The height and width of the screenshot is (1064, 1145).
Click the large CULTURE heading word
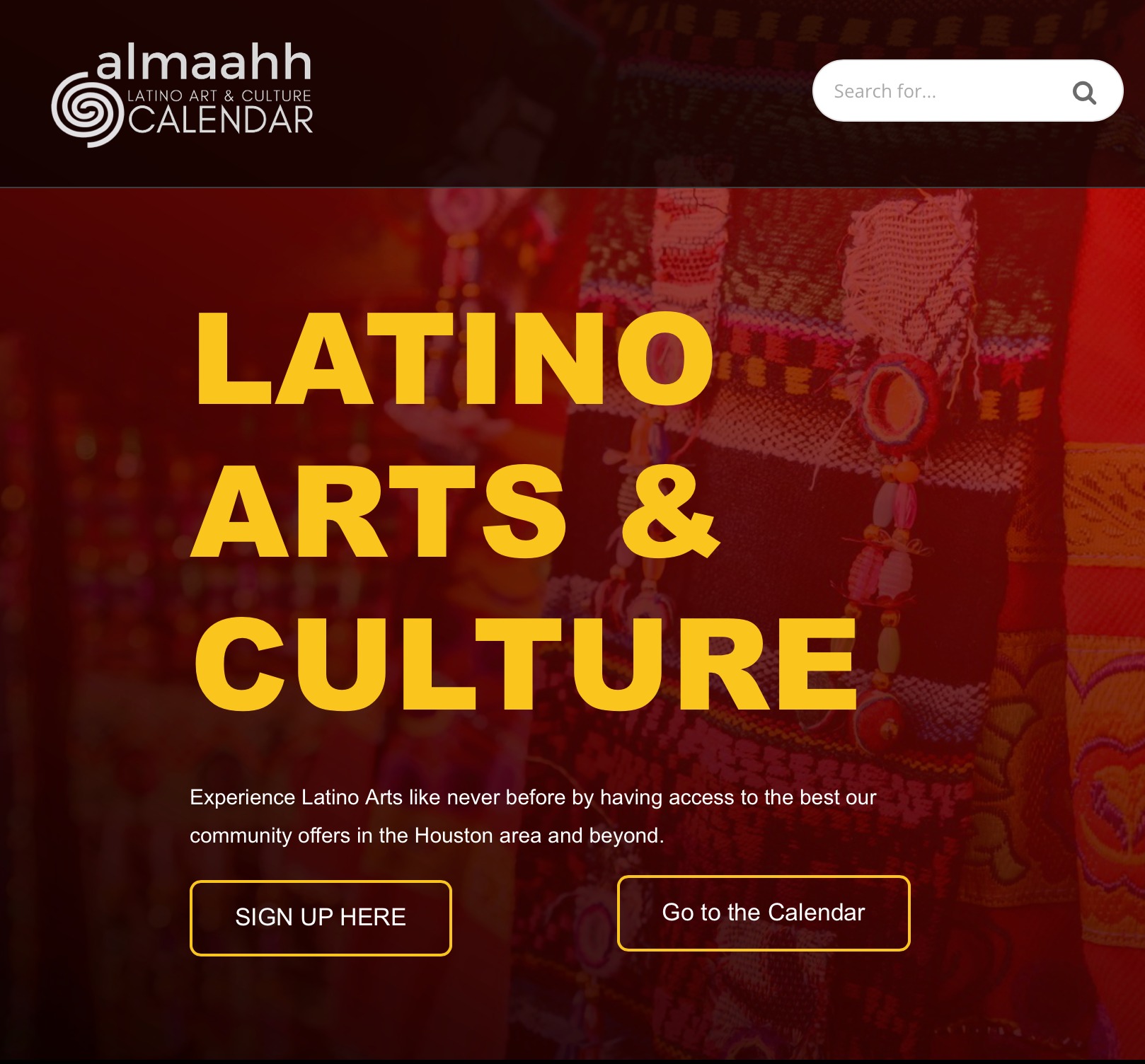point(527,663)
